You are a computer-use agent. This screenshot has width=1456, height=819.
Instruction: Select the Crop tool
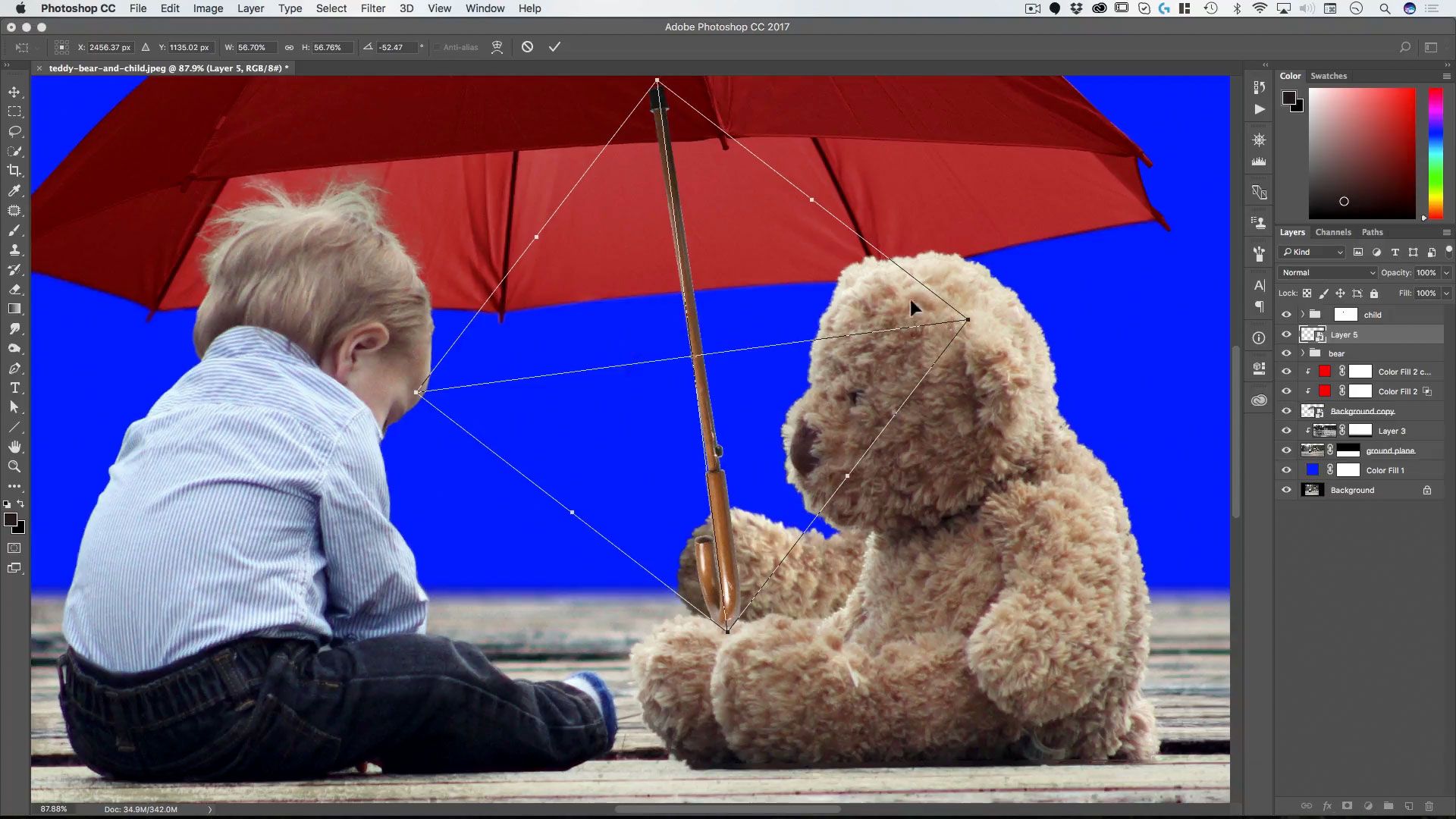click(14, 171)
